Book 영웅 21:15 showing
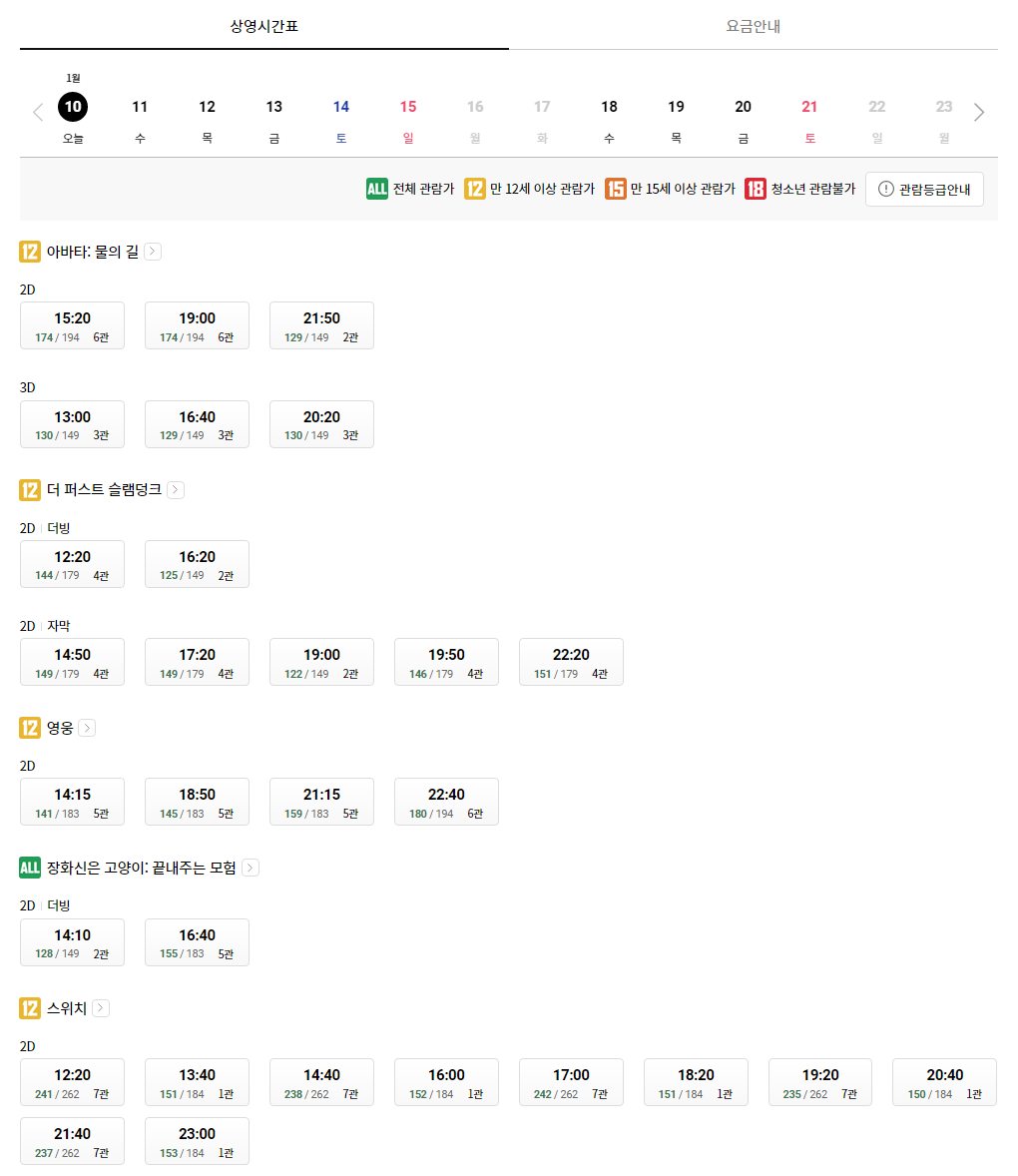The height and width of the screenshot is (1176, 1018). [x=321, y=802]
